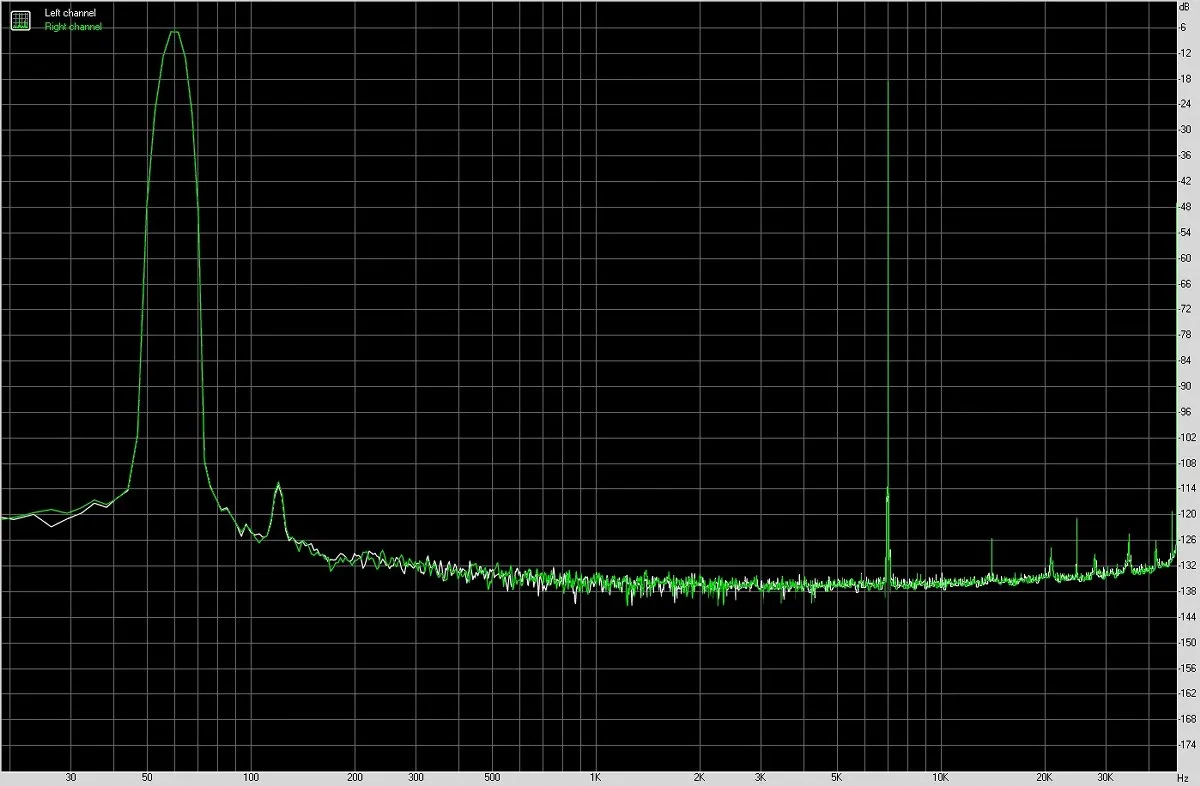Click the -144 dB axis value
The height and width of the screenshot is (786, 1200).
click(1187, 617)
